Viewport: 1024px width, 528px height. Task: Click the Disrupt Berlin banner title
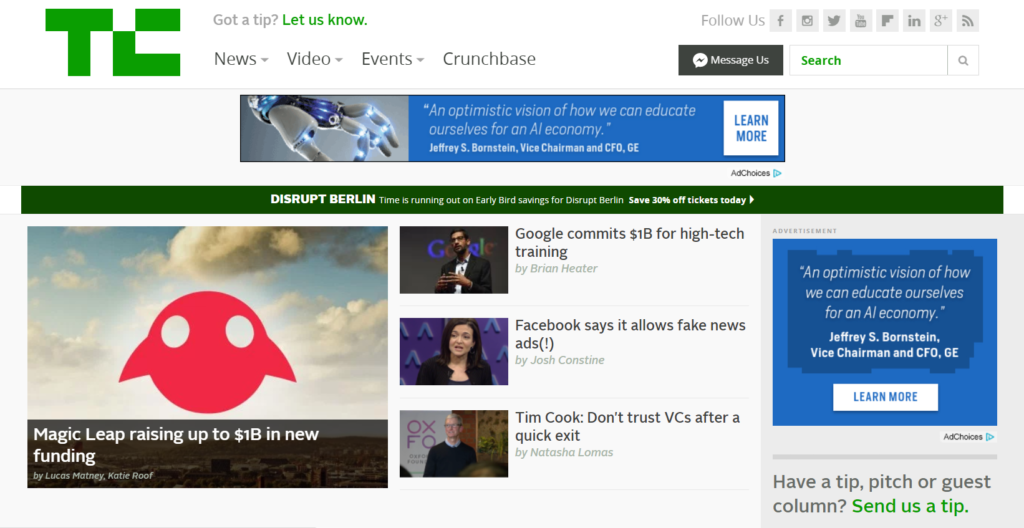[x=323, y=199]
